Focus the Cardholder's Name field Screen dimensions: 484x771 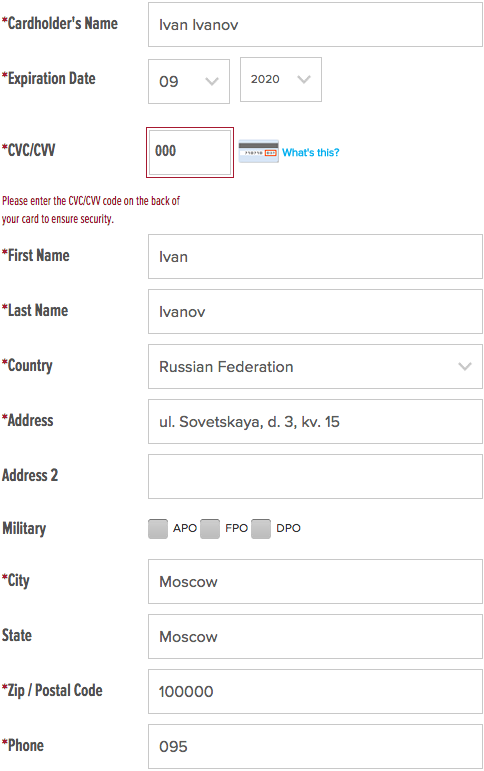coord(315,25)
